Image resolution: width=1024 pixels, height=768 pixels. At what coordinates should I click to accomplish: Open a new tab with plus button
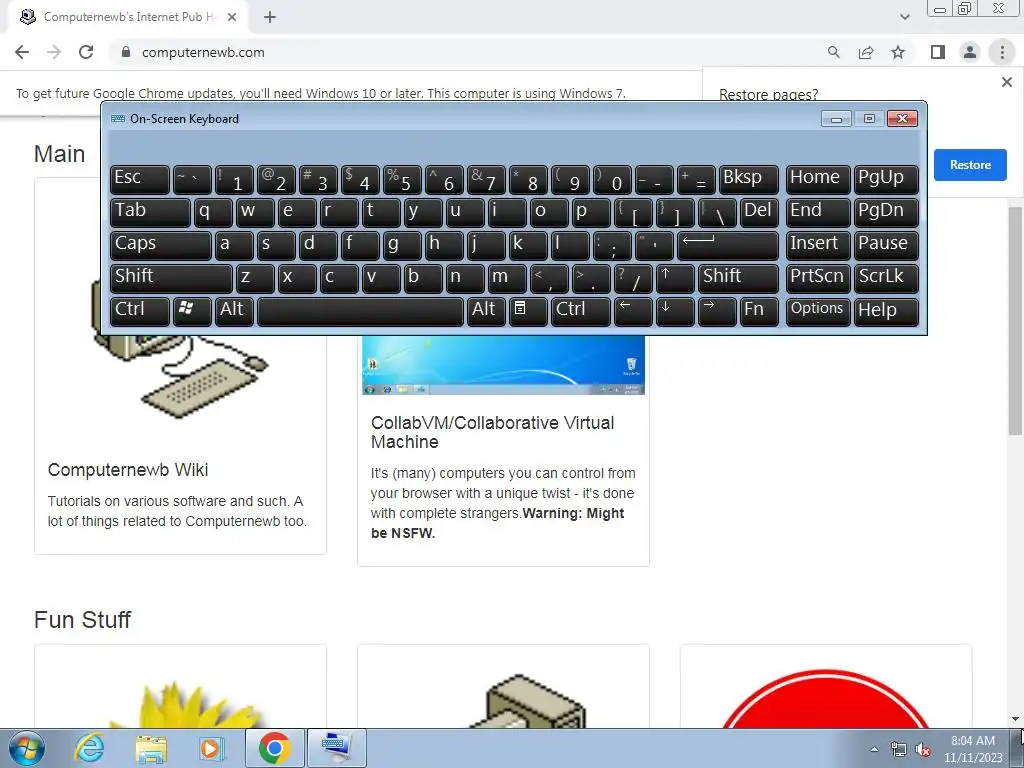pyautogui.click(x=270, y=17)
